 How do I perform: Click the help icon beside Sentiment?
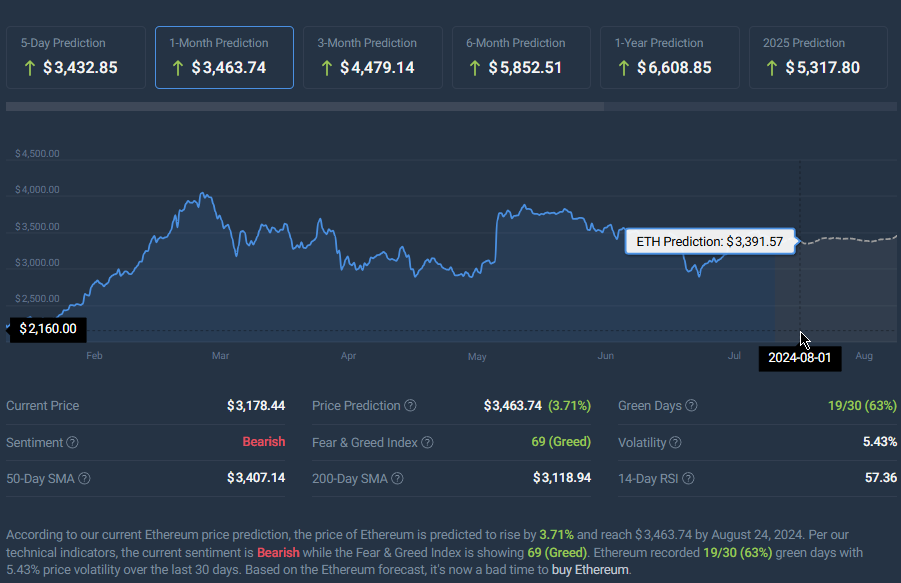pyautogui.click(x=72, y=442)
